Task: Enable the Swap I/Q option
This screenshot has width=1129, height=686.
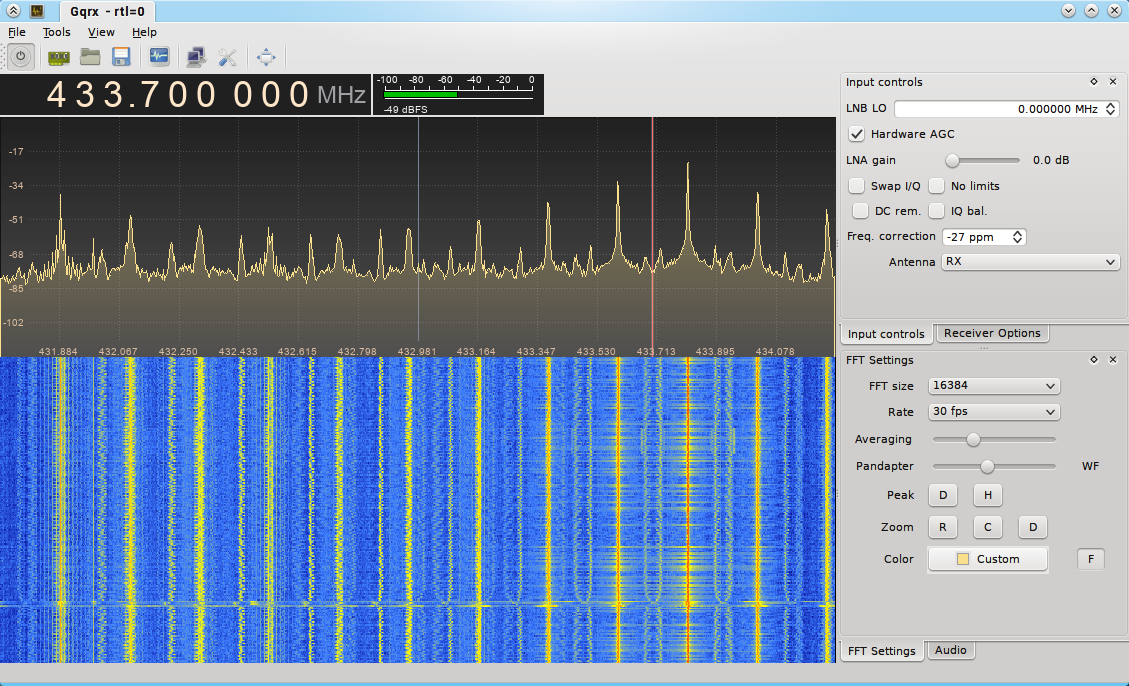Action: [x=857, y=185]
